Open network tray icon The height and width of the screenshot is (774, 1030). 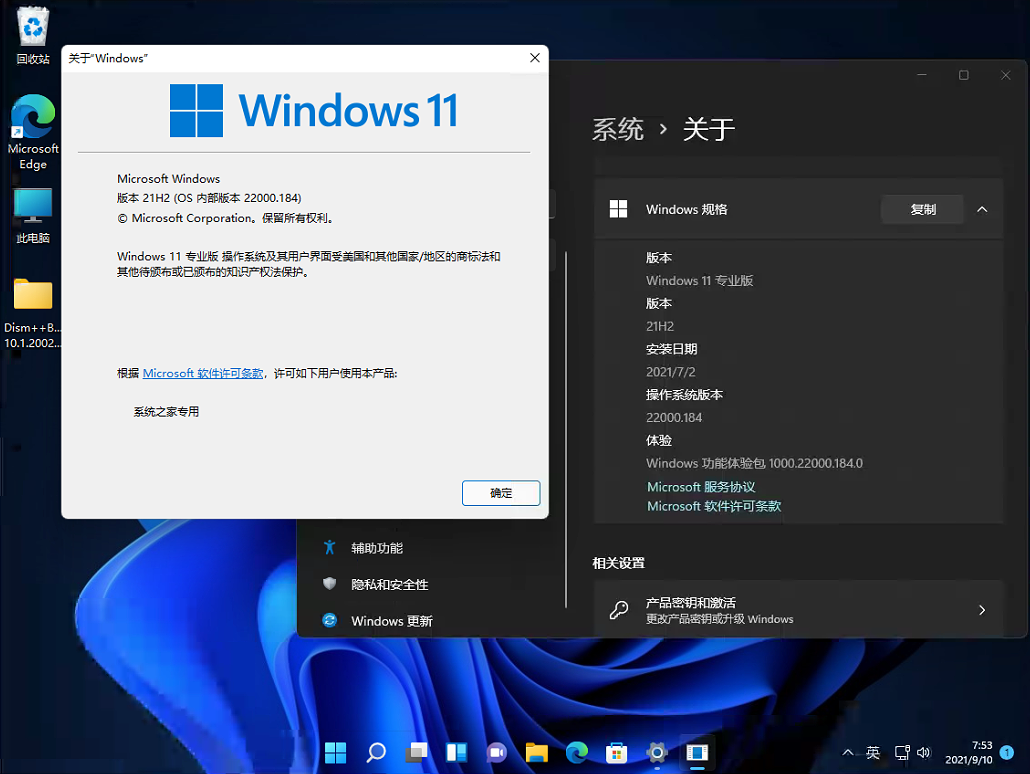[x=902, y=753]
